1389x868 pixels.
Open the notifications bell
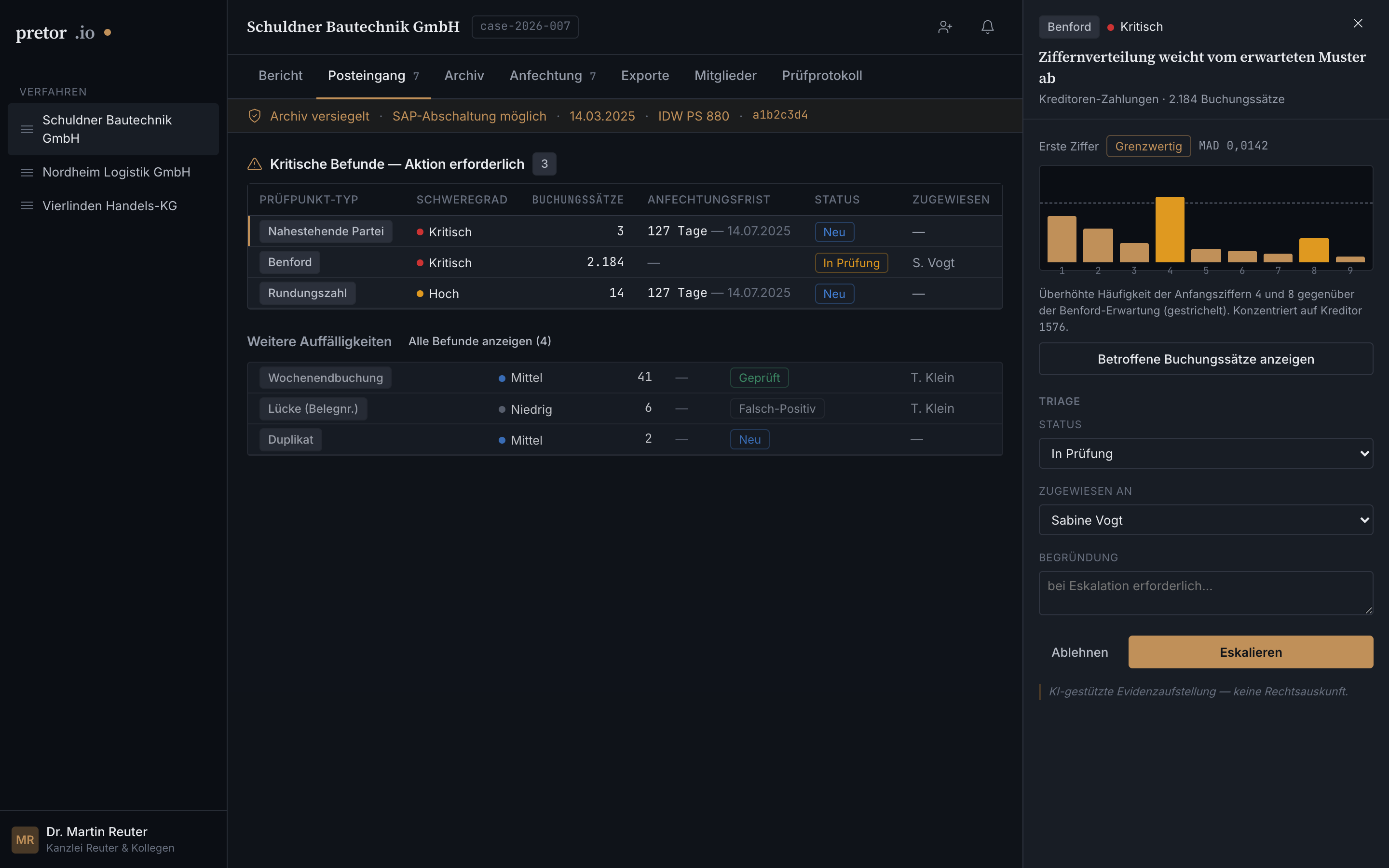coord(987,27)
